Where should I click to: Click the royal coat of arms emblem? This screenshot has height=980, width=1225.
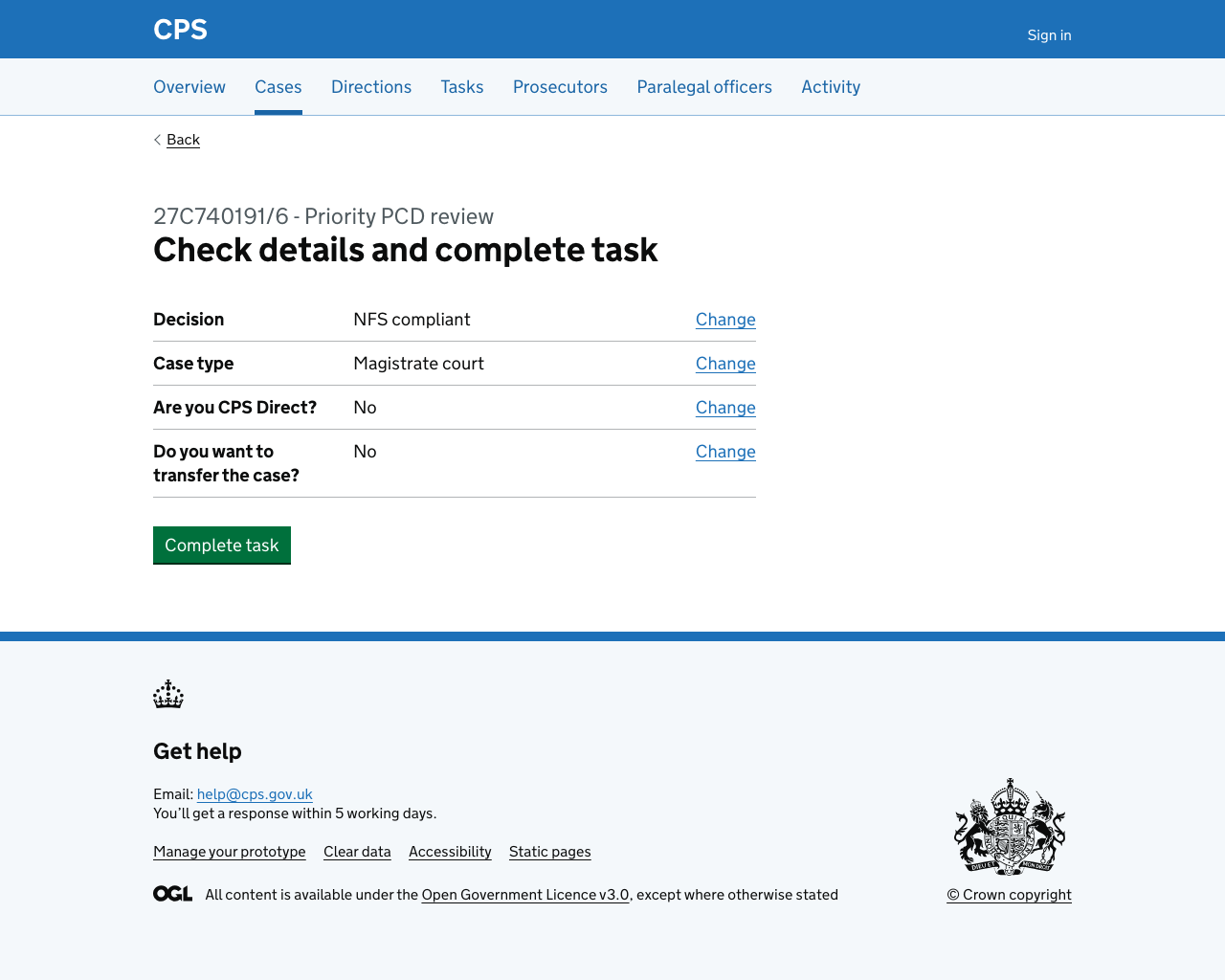pyautogui.click(x=1011, y=826)
